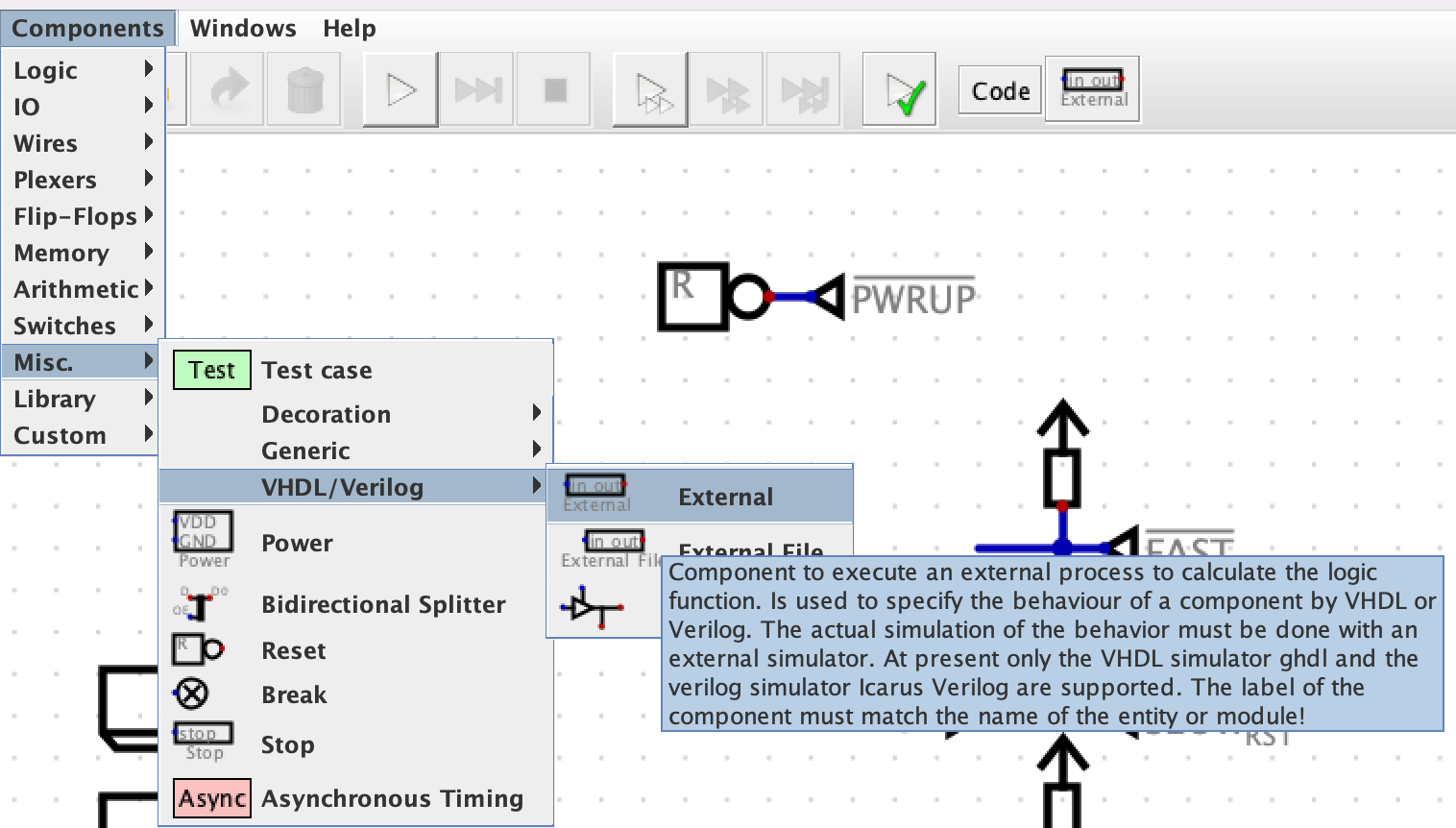
Task: Choose the Power VDD/GND component
Action: 297,544
